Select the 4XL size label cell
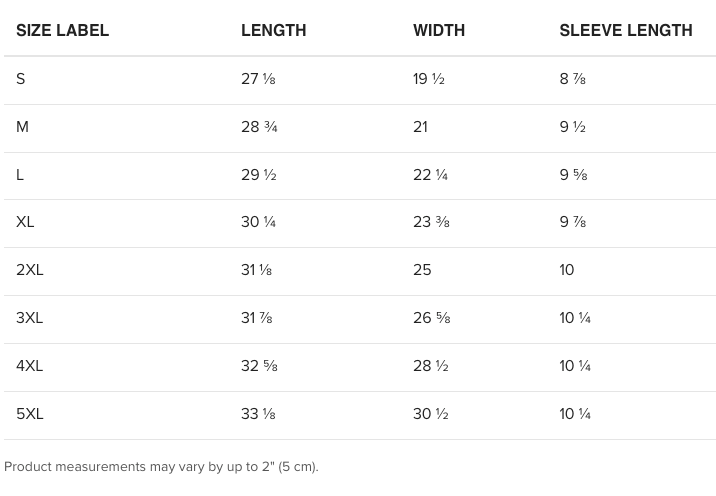The width and height of the screenshot is (716, 496). (30, 366)
